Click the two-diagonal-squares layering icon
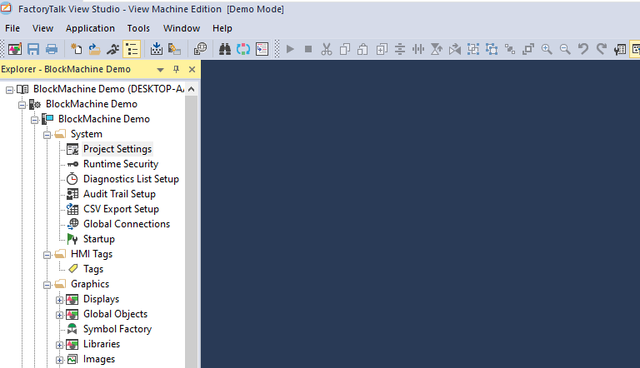Viewport: 640px width, 368px height. (x=510, y=49)
